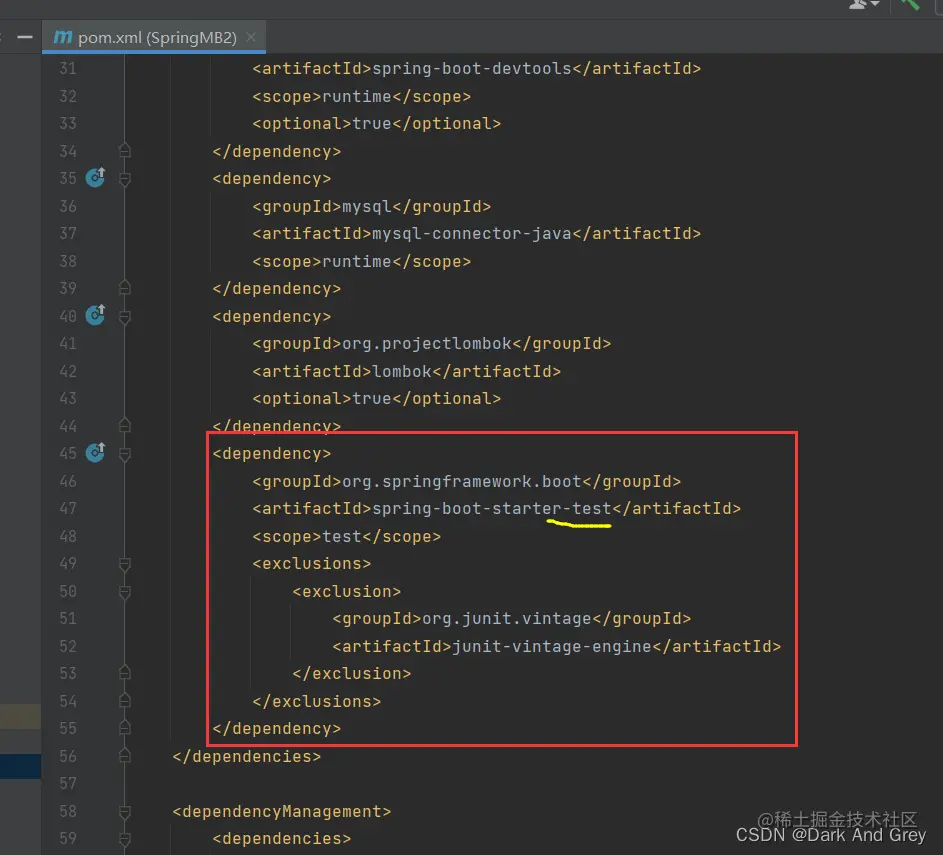Click the '</exclusion>' closing tag
Viewport: 943px width, 855px height.
[x=352, y=673]
